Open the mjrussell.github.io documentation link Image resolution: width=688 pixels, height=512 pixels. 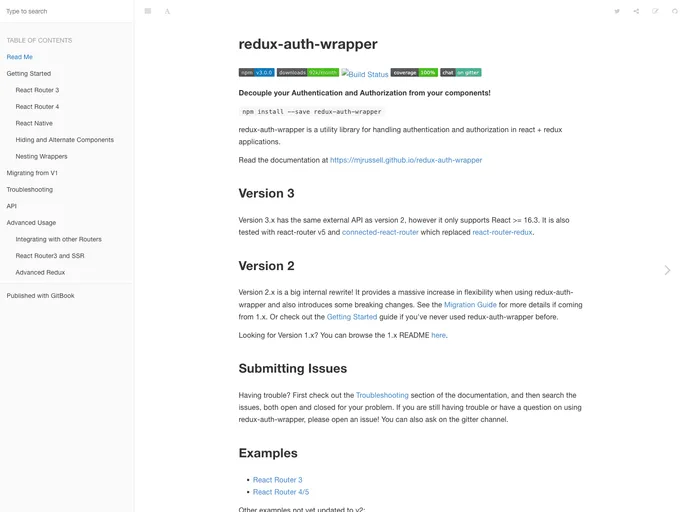coord(406,160)
